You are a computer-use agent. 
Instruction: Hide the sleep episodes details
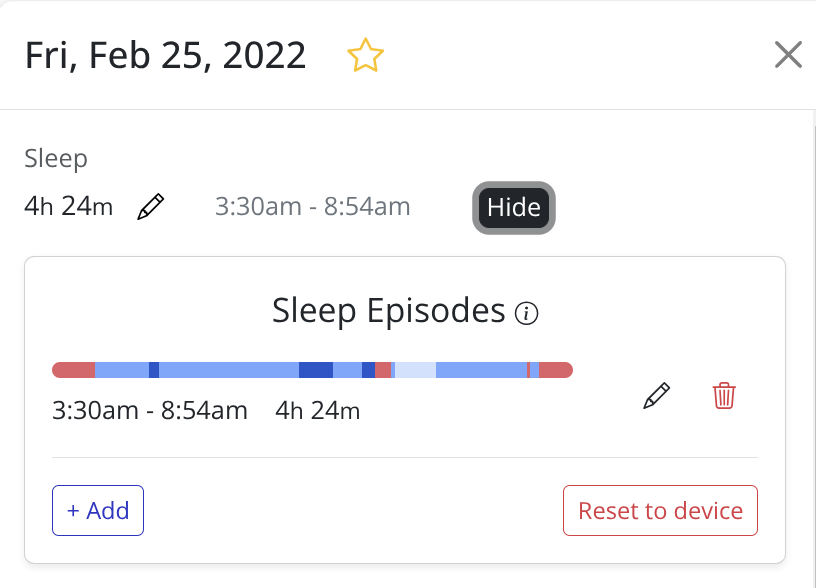(x=513, y=208)
